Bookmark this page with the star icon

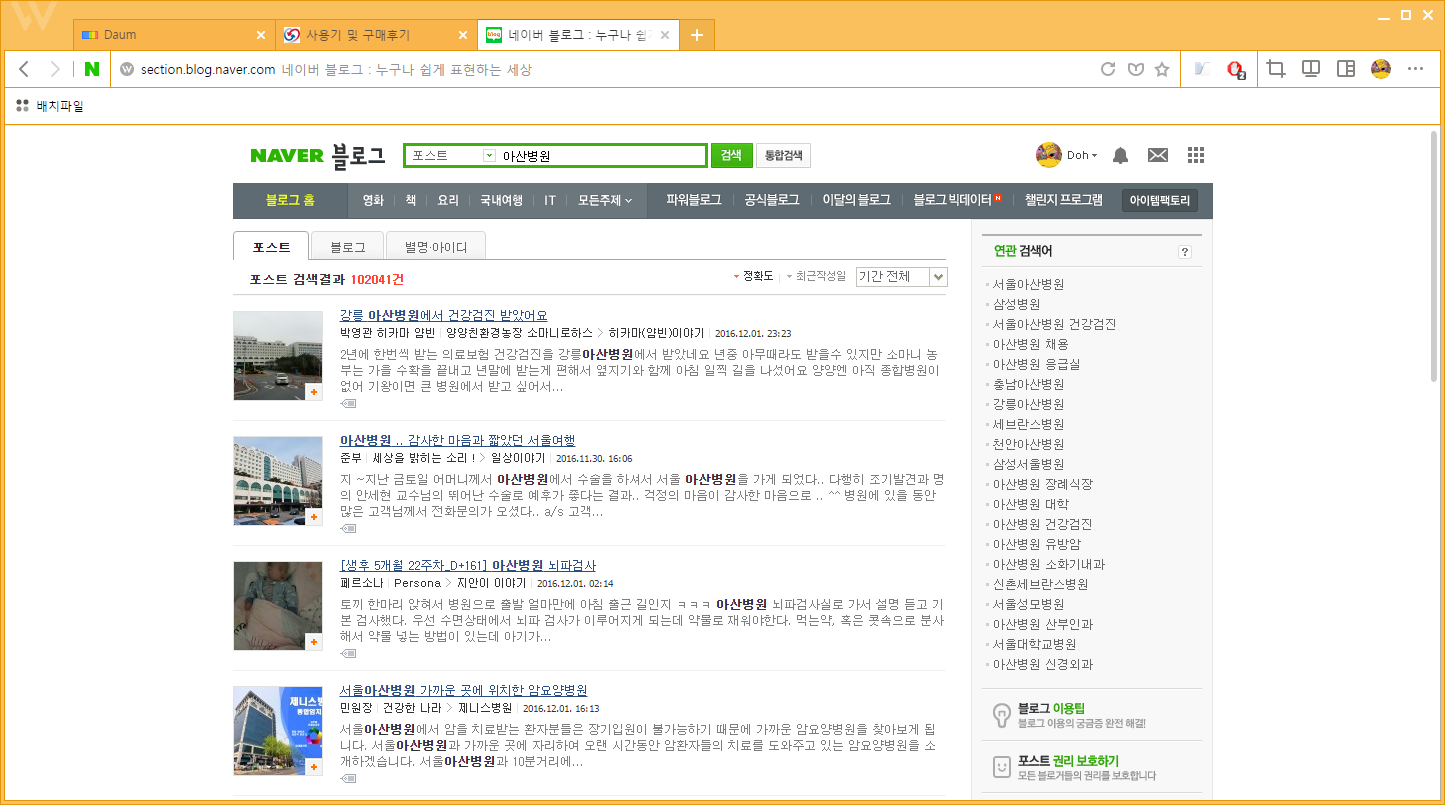[1162, 69]
